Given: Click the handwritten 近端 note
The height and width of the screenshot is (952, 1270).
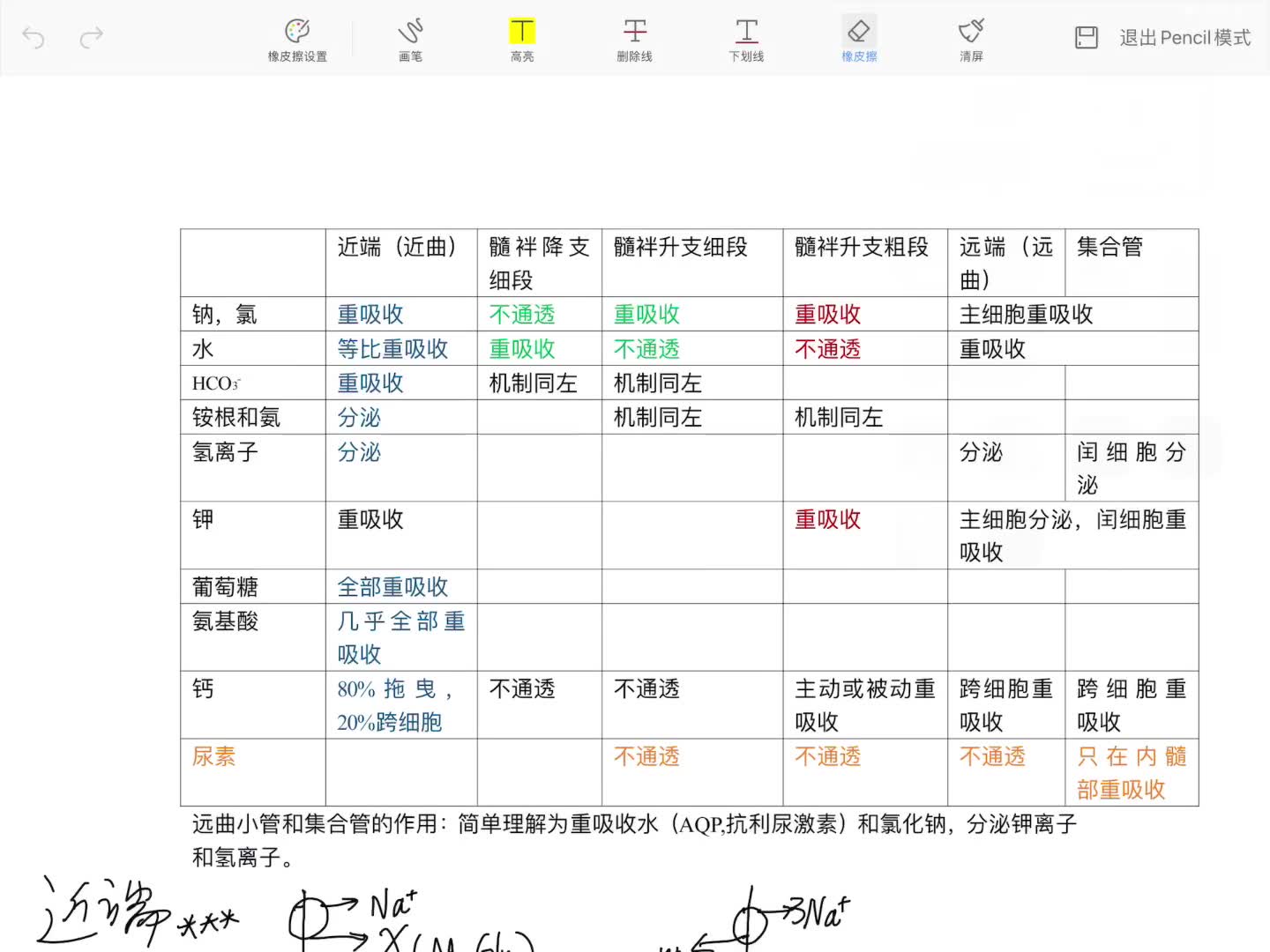Looking at the screenshot, I should (137, 912).
